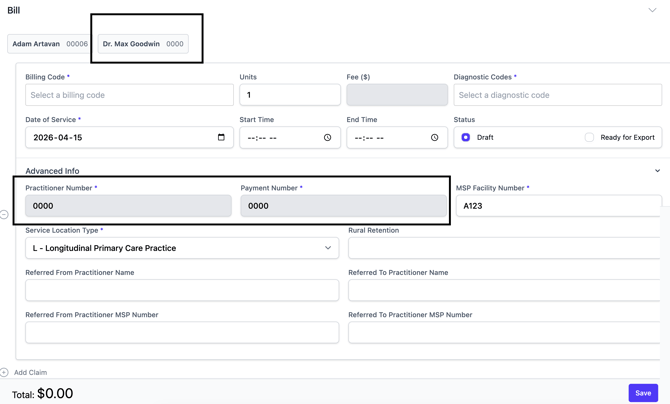Collapse the Advanced Info section

click(657, 171)
